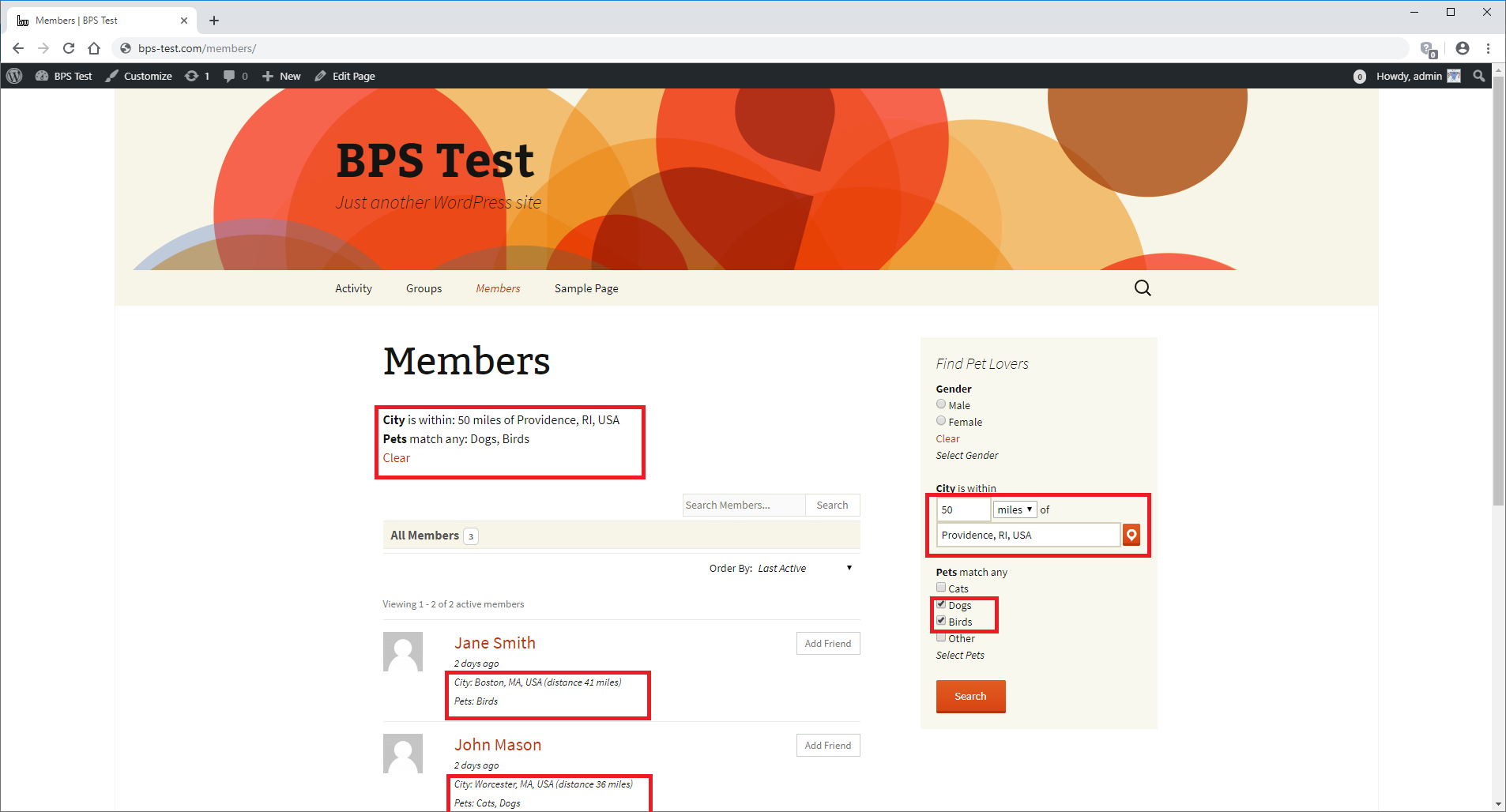Expand the admin search icon at top right
Viewport: 1506px width, 812px height.
1478,76
